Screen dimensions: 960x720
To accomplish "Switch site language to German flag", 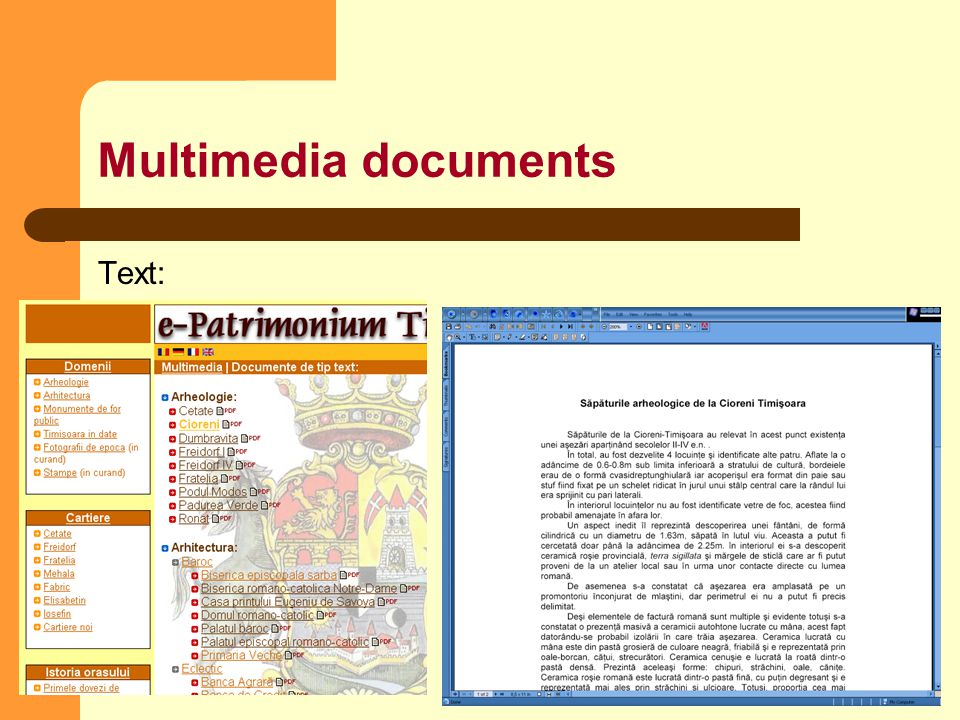I will pos(178,352).
